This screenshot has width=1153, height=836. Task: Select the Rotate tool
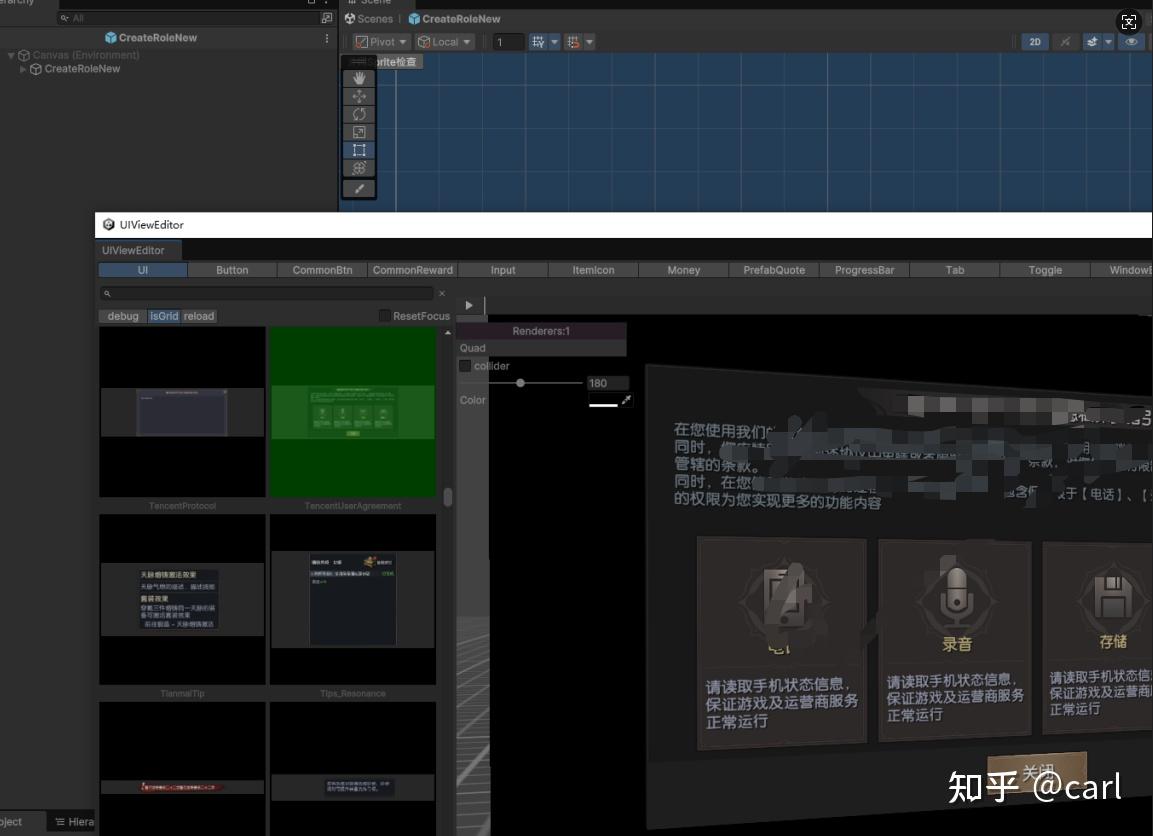pos(359,114)
